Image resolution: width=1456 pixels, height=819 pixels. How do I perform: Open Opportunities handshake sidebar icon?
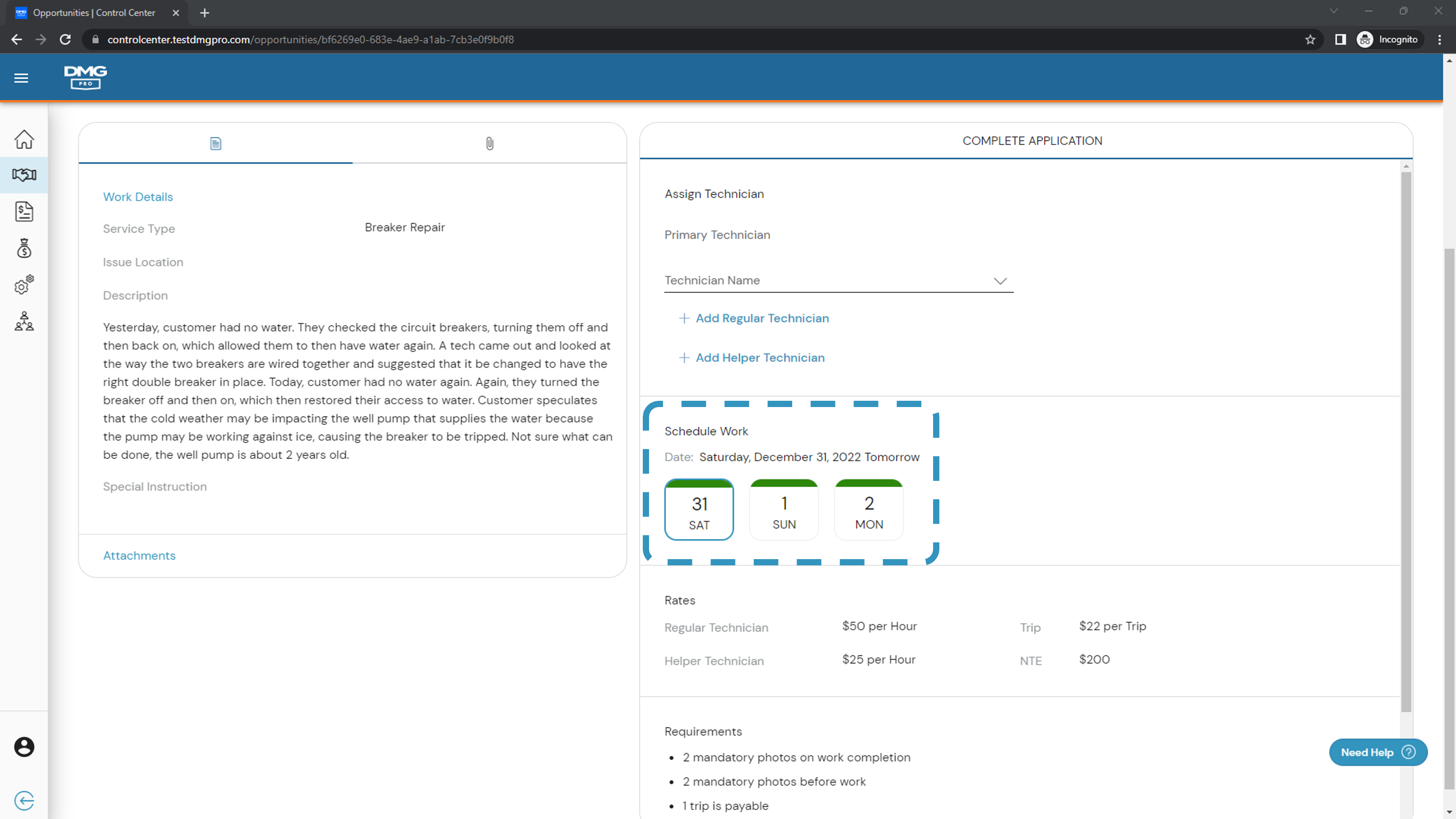point(24,174)
